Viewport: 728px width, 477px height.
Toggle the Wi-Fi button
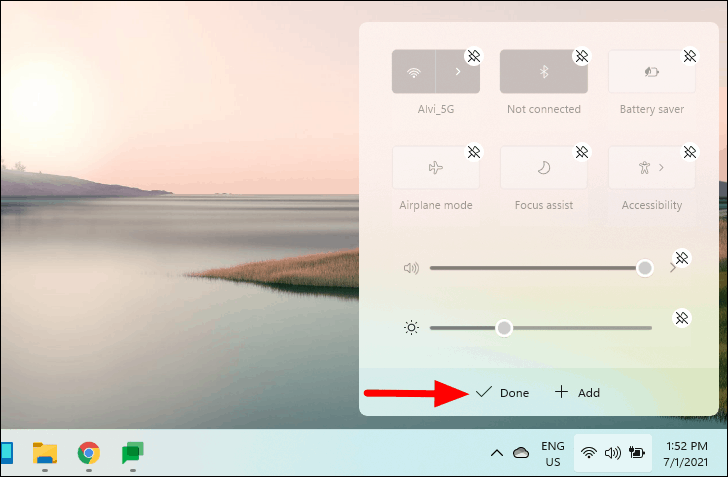pyautogui.click(x=414, y=72)
